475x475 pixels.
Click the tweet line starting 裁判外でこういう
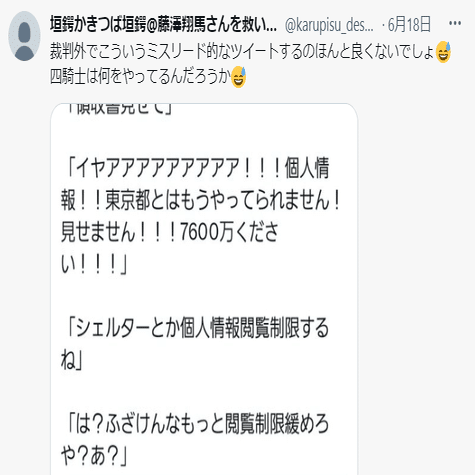tap(242, 52)
